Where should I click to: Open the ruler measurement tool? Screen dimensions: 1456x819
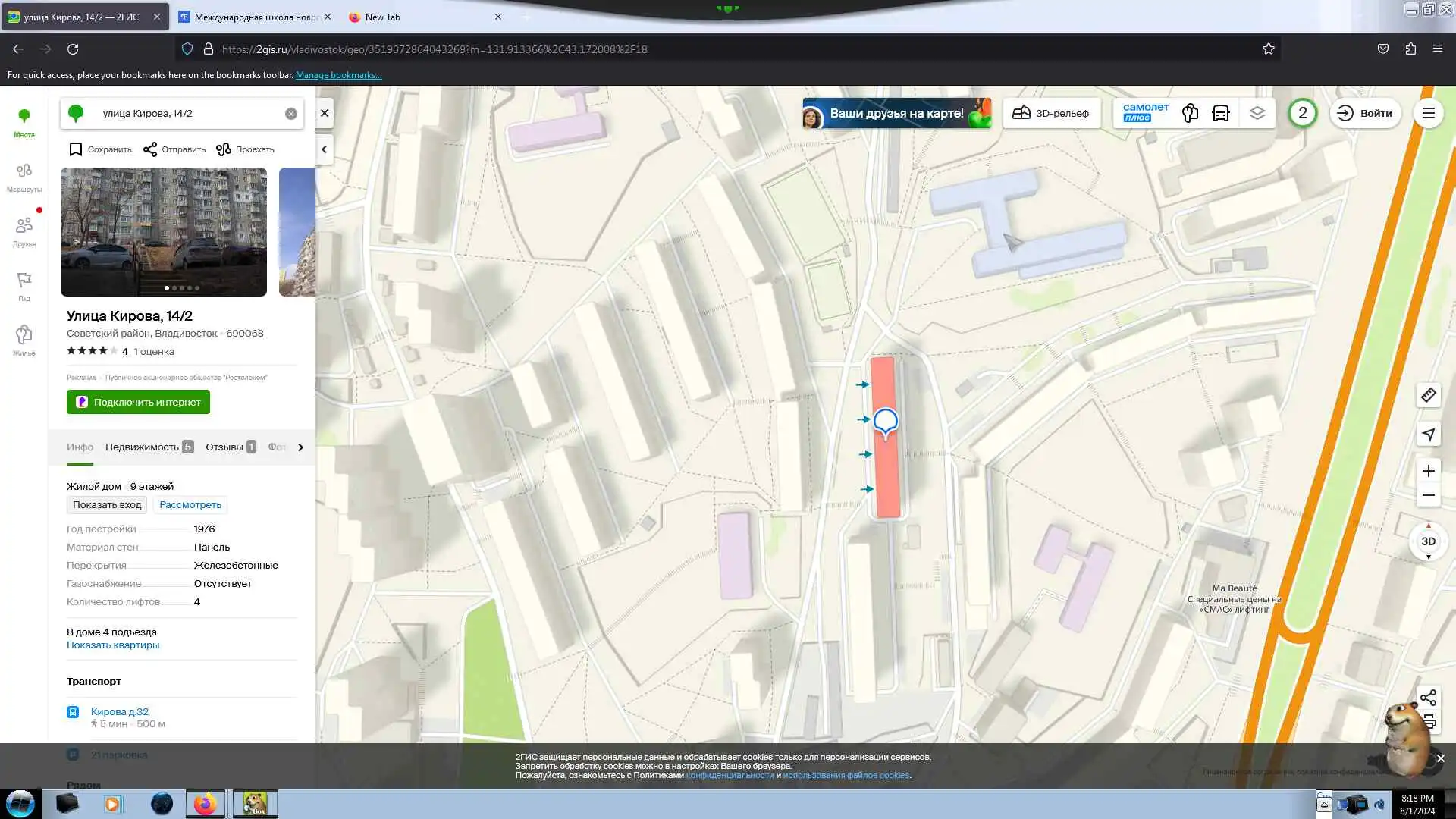1428,395
